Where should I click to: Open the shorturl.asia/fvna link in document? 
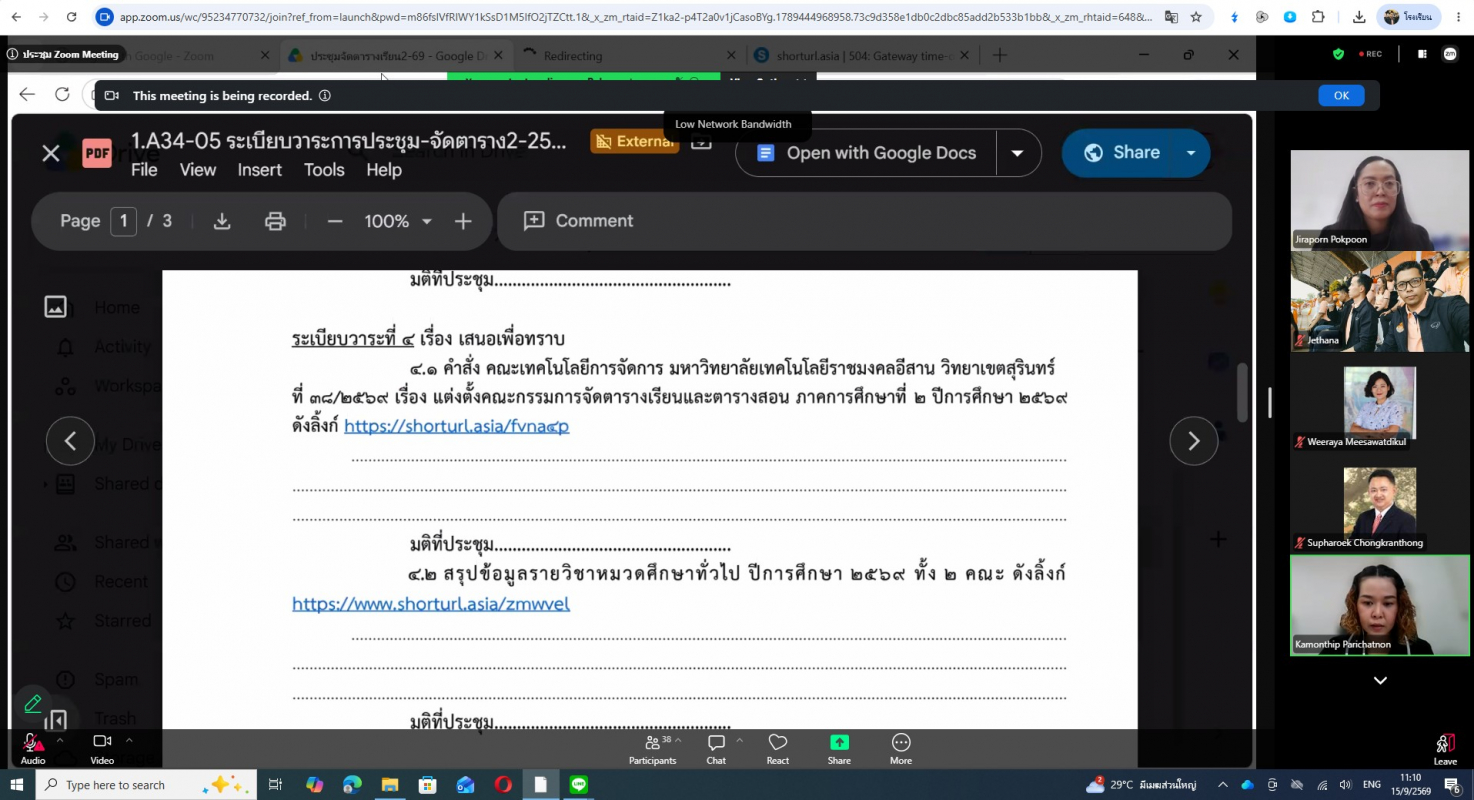(x=456, y=426)
